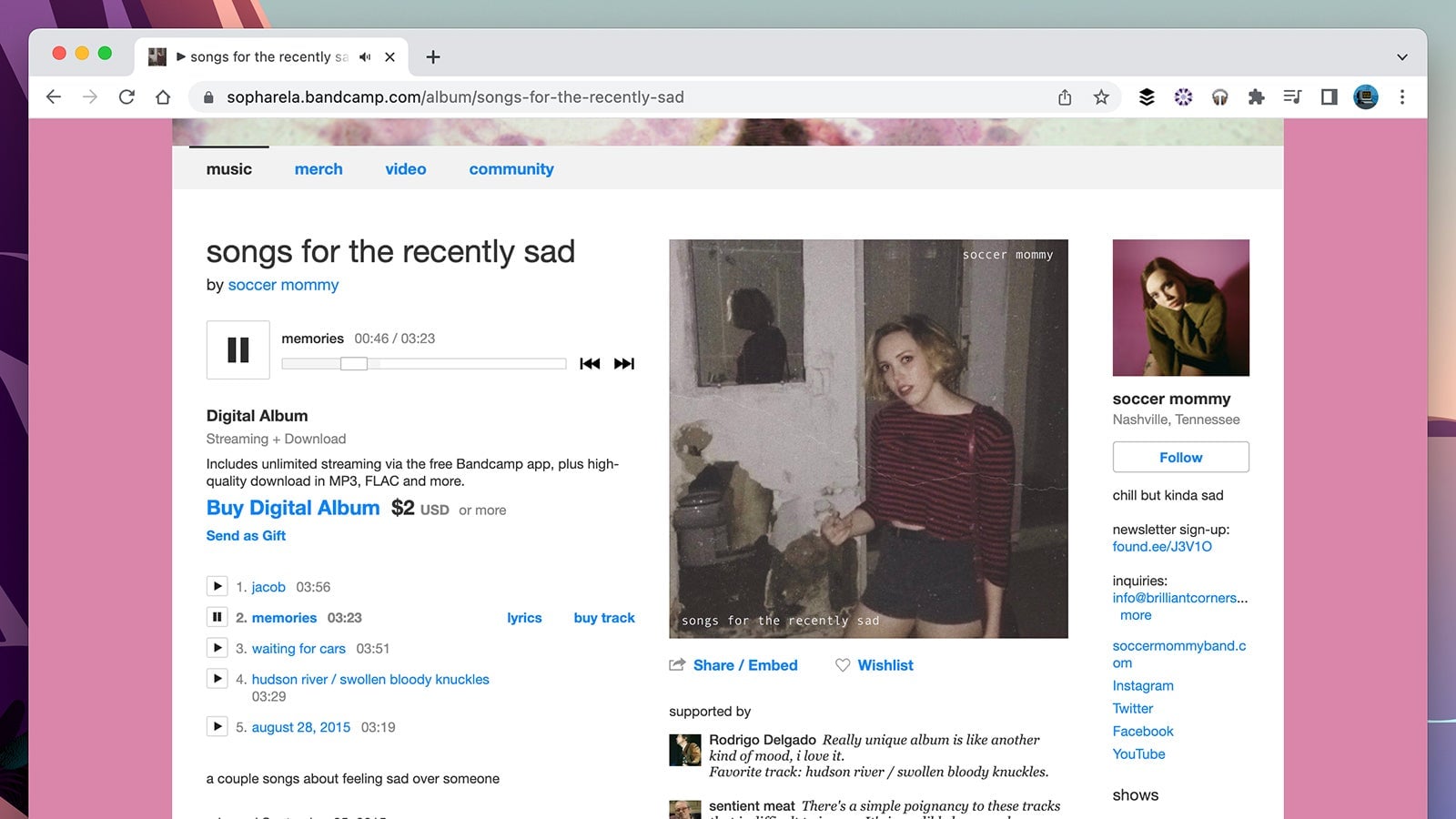Pause the track memories with the large pause button
The width and height of the screenshot is (1456, 819).
pyautogui.click(x=238, y=349)
